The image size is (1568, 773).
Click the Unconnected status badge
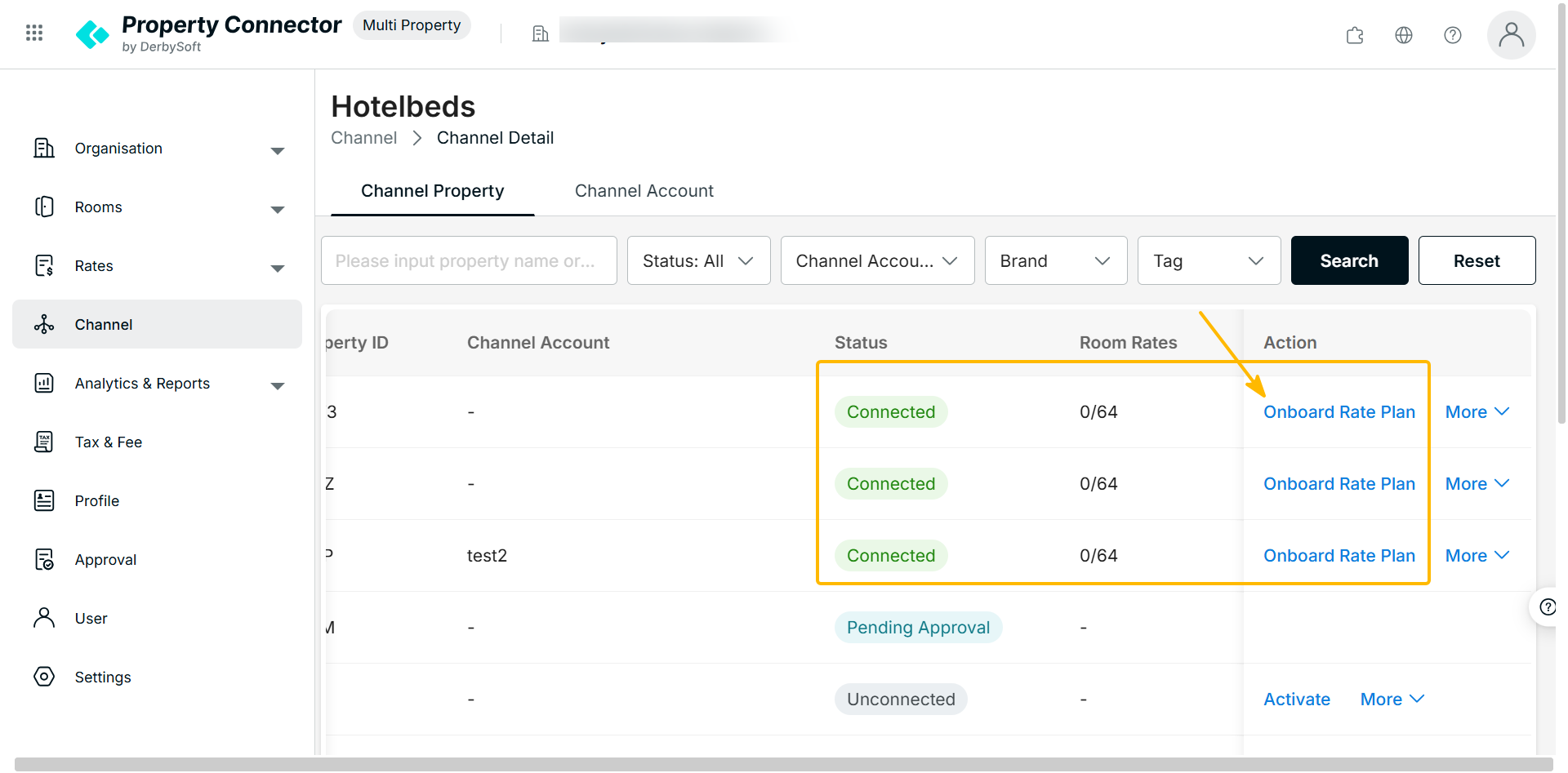point(901,700)
